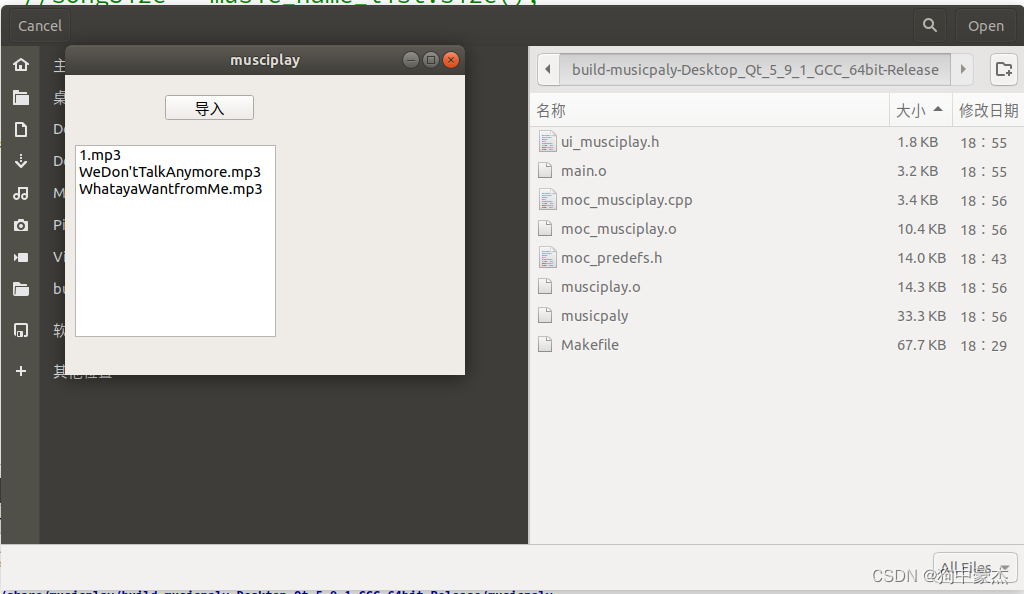
Task: Click the musciplay window title bar
Action: pyautogui.click(x=264, y=60)
